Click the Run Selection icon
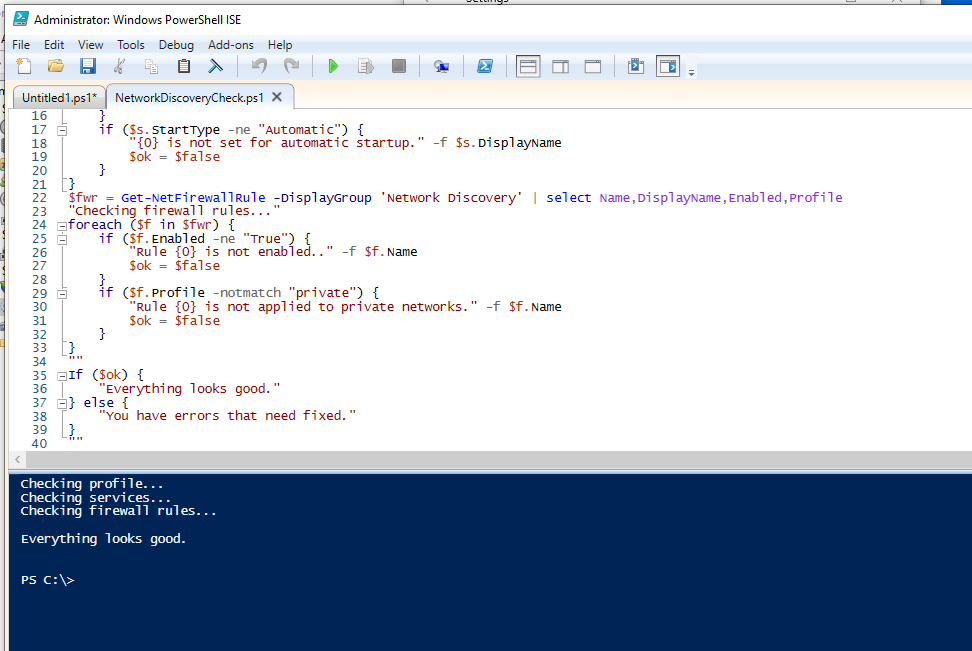The width and height of the screenshot is (972, 651). (x=366, y=66)
